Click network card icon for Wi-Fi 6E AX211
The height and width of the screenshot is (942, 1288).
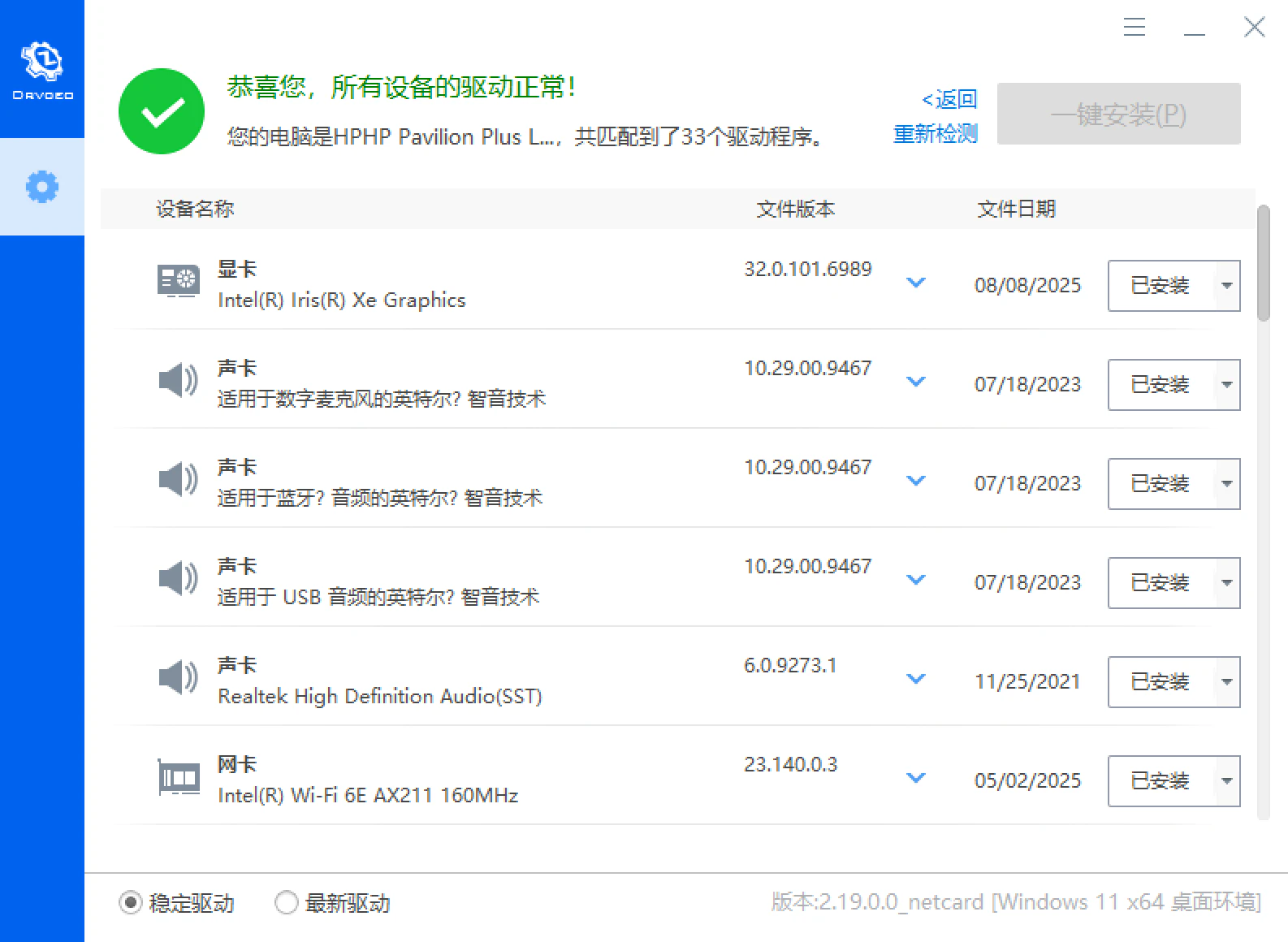pyautogui.click(x=179, y=777)
